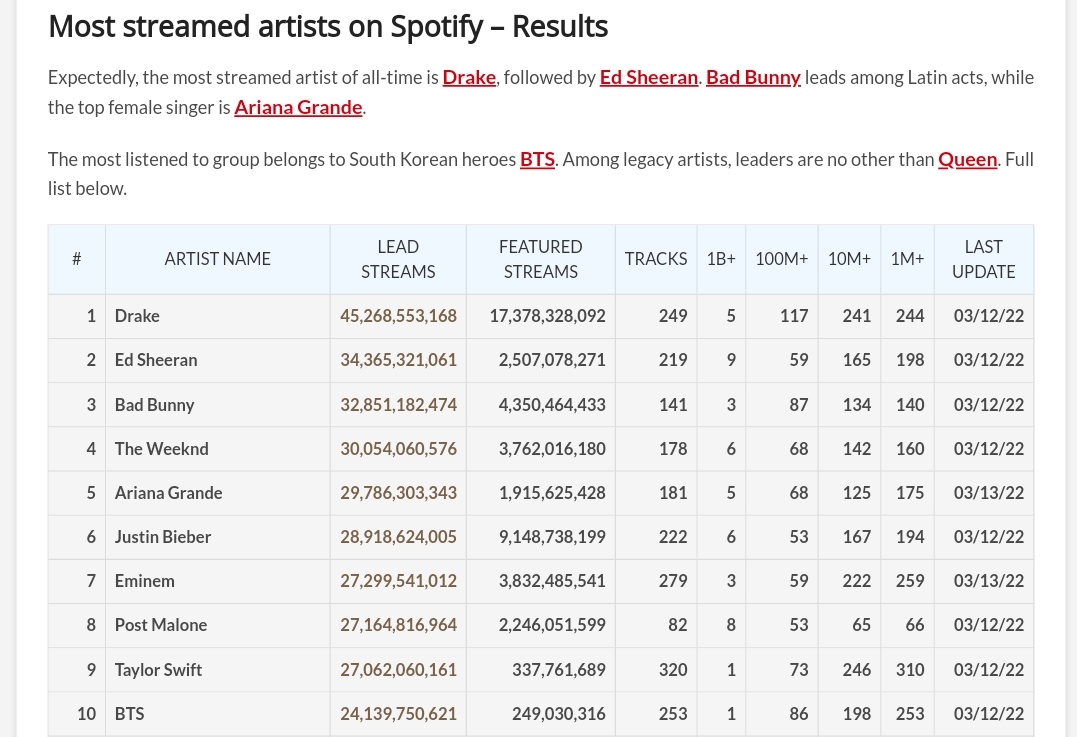
Task: Click the page heading Most streamed artists
Action: [328, 27]
